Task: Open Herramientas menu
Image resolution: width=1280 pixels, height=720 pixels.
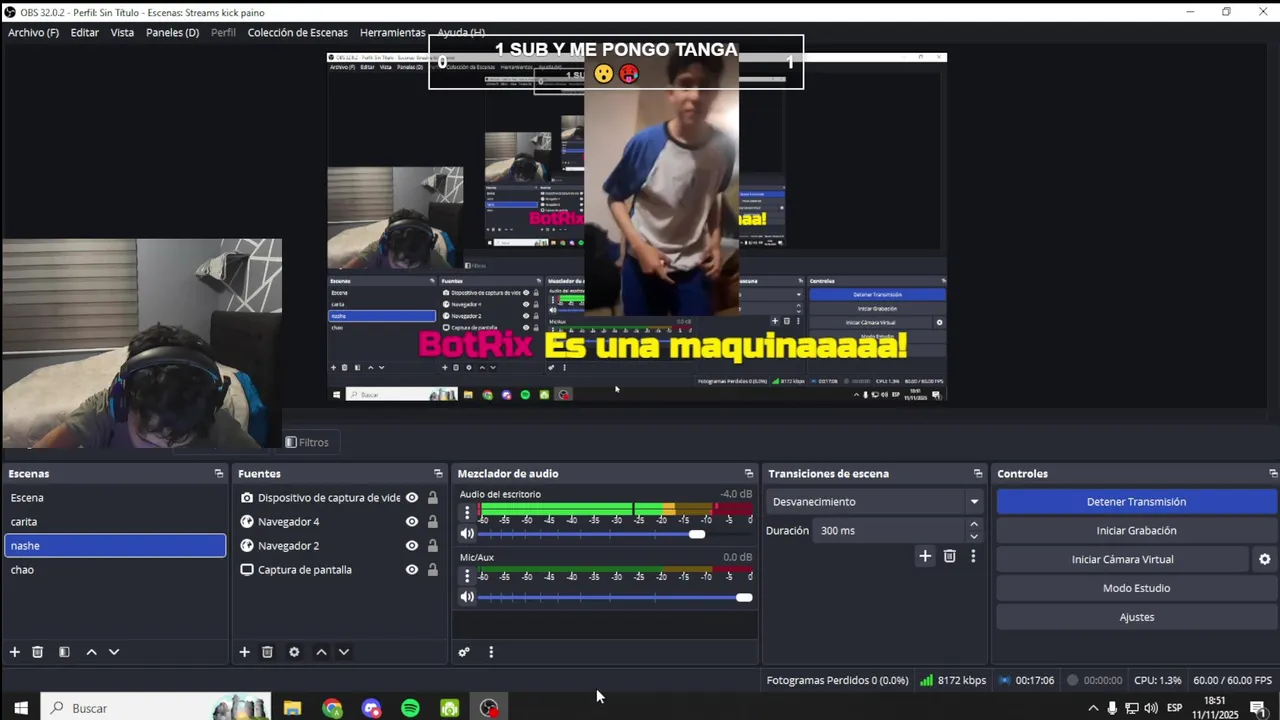Action: click(393, 33)
